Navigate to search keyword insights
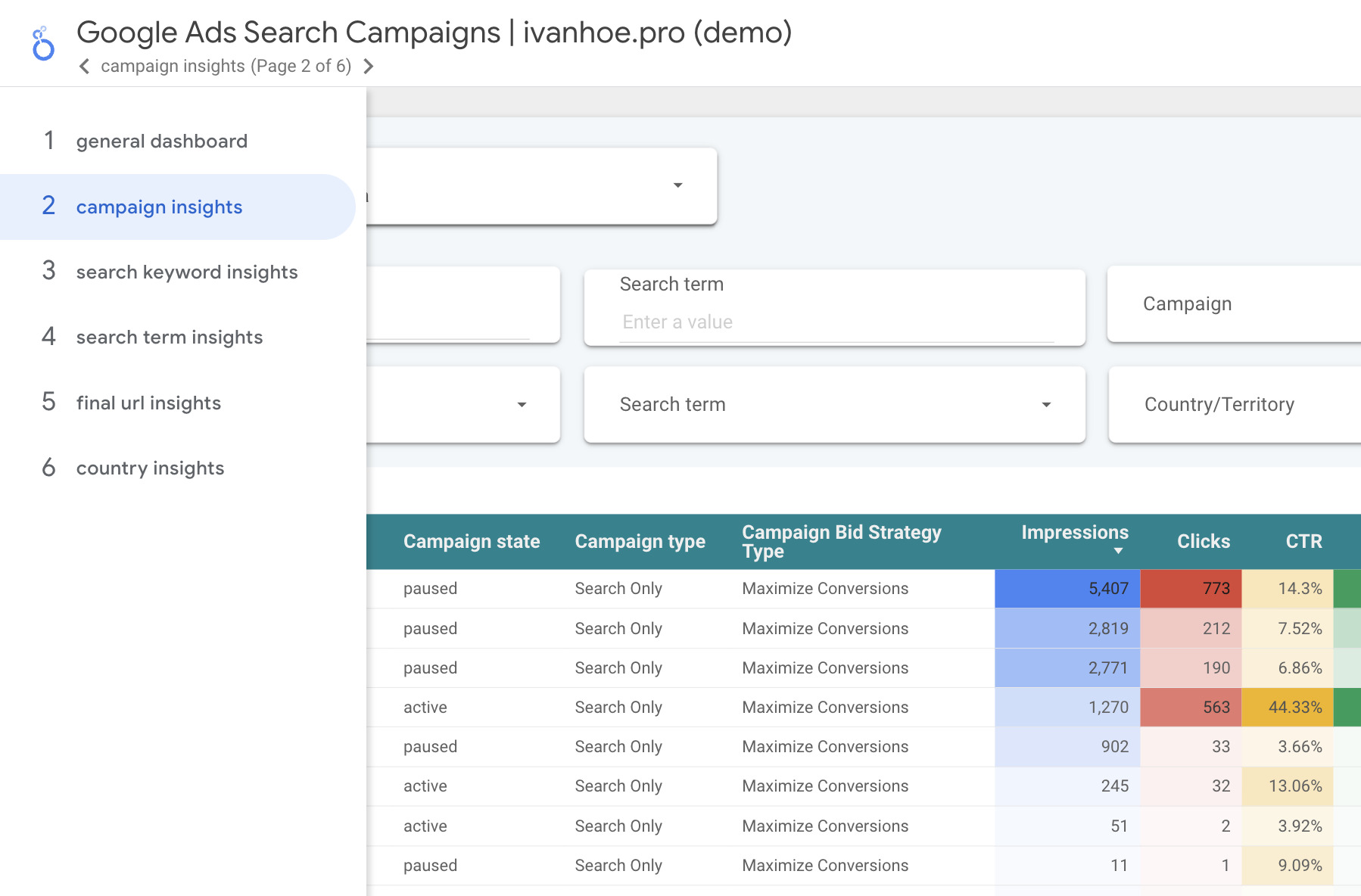This screenshot has width=1361, height=896. click(x=186, y=272)
